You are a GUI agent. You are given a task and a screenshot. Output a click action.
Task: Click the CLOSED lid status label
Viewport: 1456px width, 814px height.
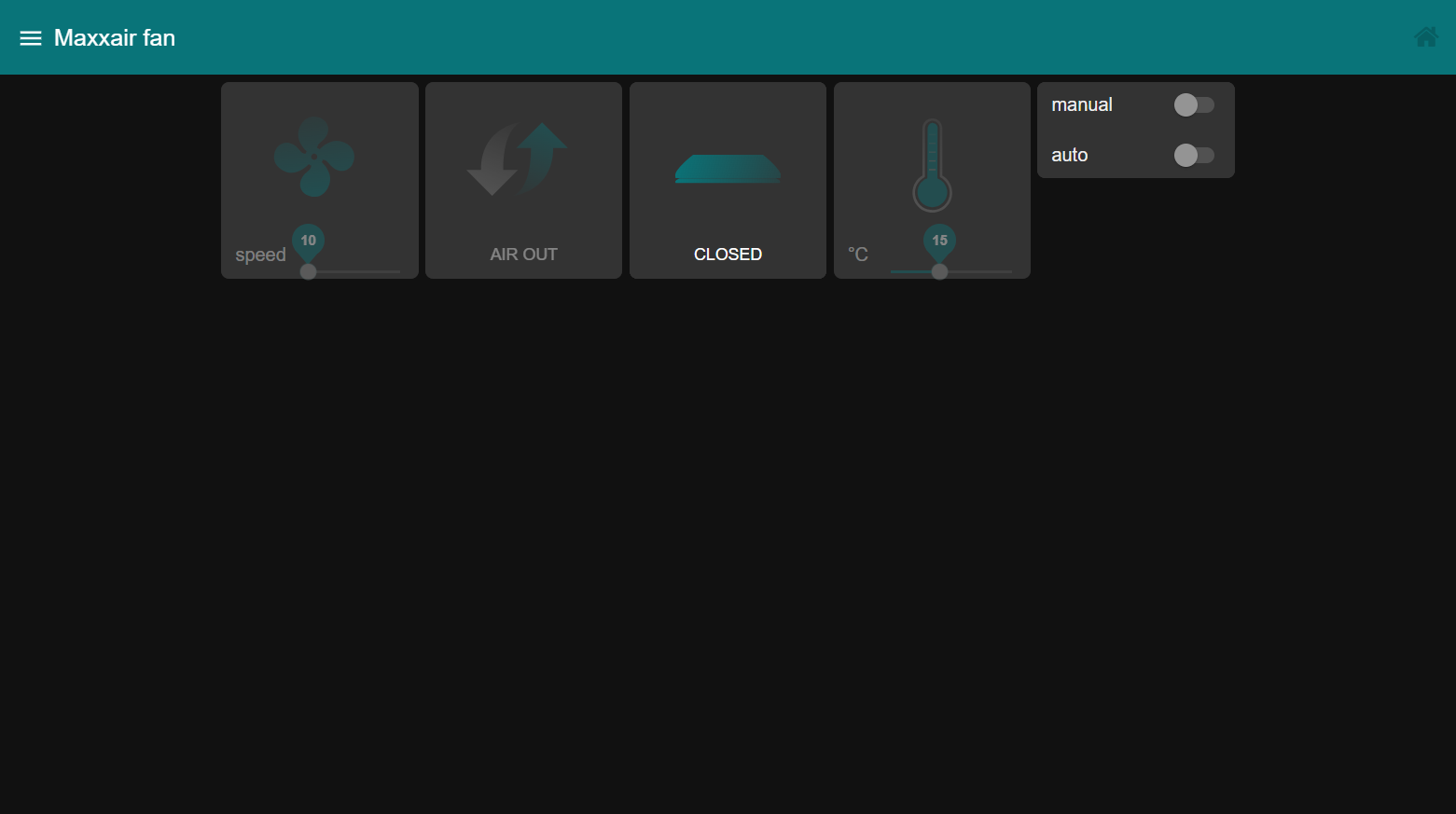tap(728, 255)
